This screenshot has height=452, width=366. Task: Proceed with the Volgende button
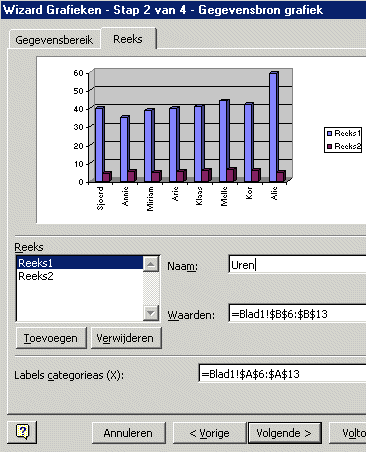[284, 433]
